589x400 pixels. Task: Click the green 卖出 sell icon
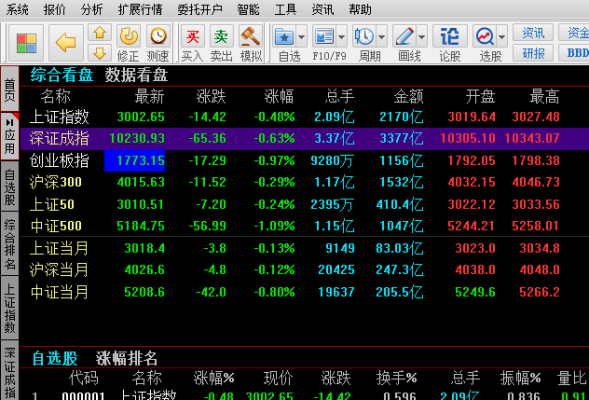tap(221, 43)
